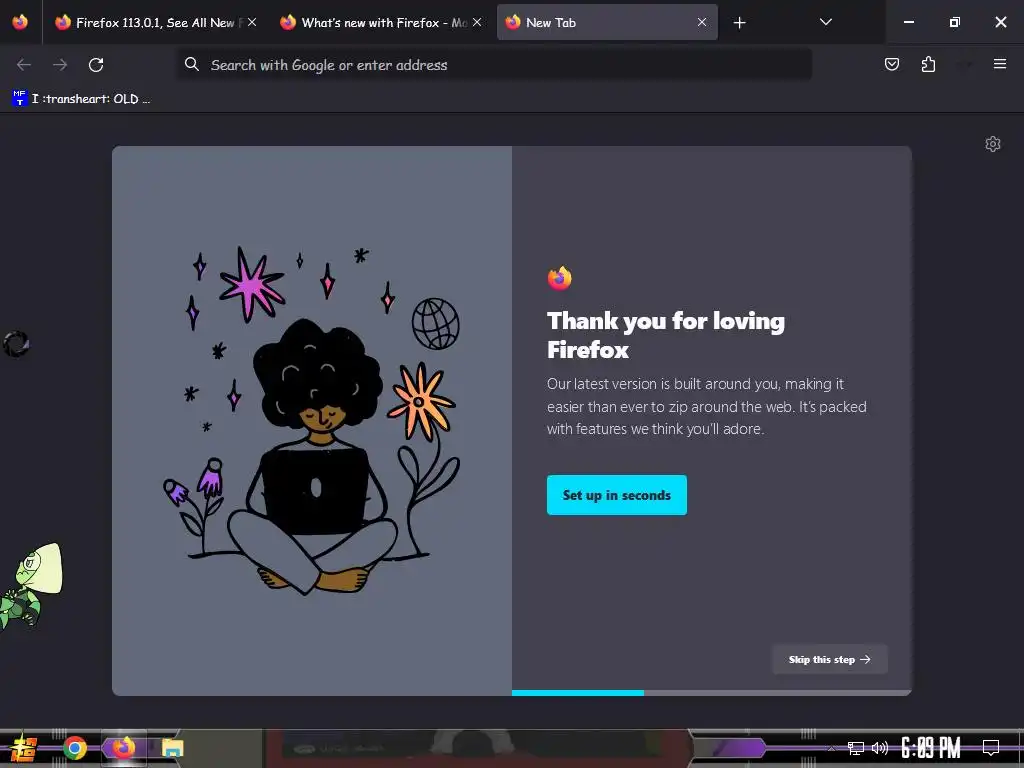
Task: Open the Start menu in taskbar
Action: point(23,748)
